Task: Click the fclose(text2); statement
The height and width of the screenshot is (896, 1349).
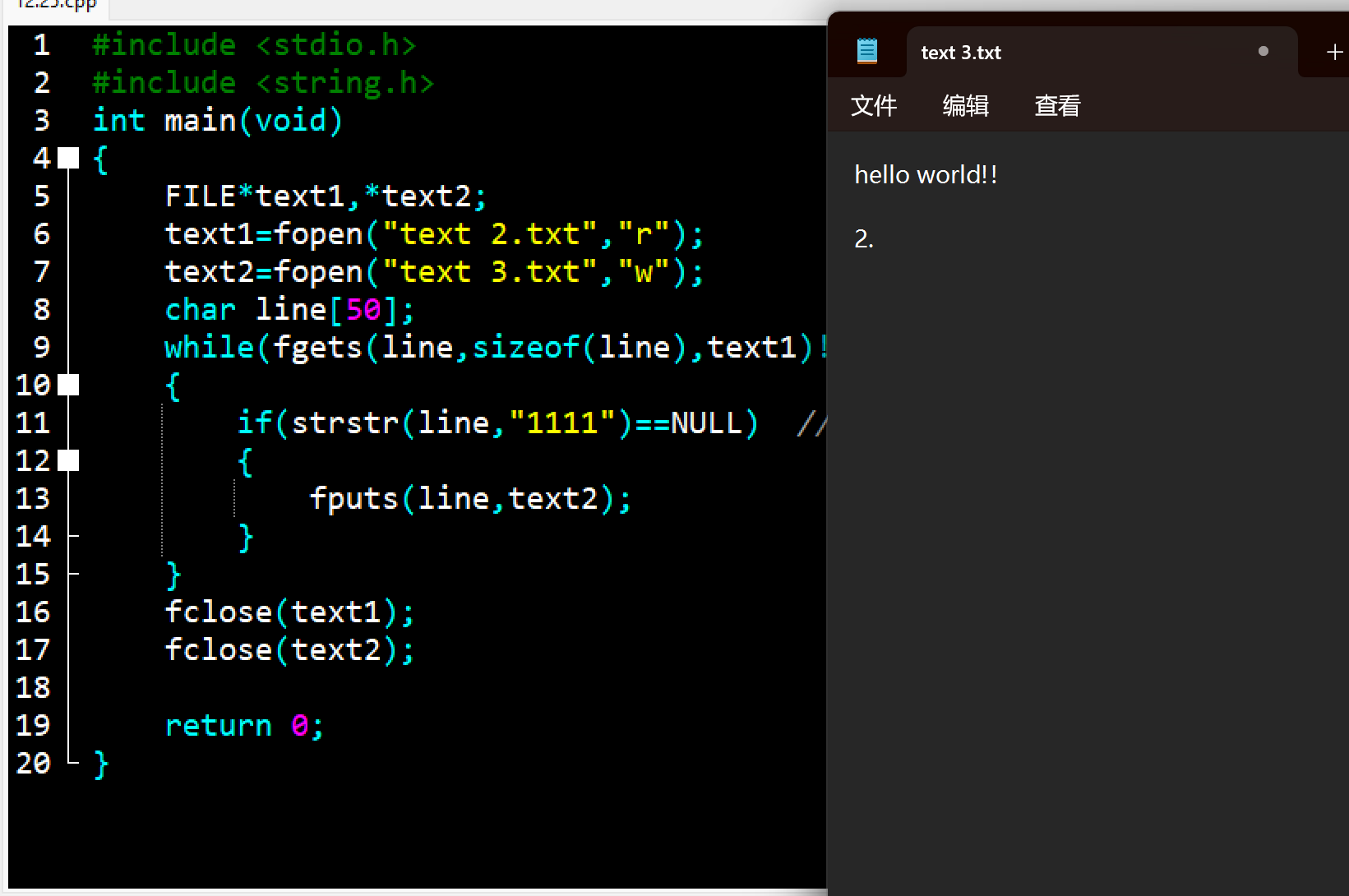Action: (289, 650)
